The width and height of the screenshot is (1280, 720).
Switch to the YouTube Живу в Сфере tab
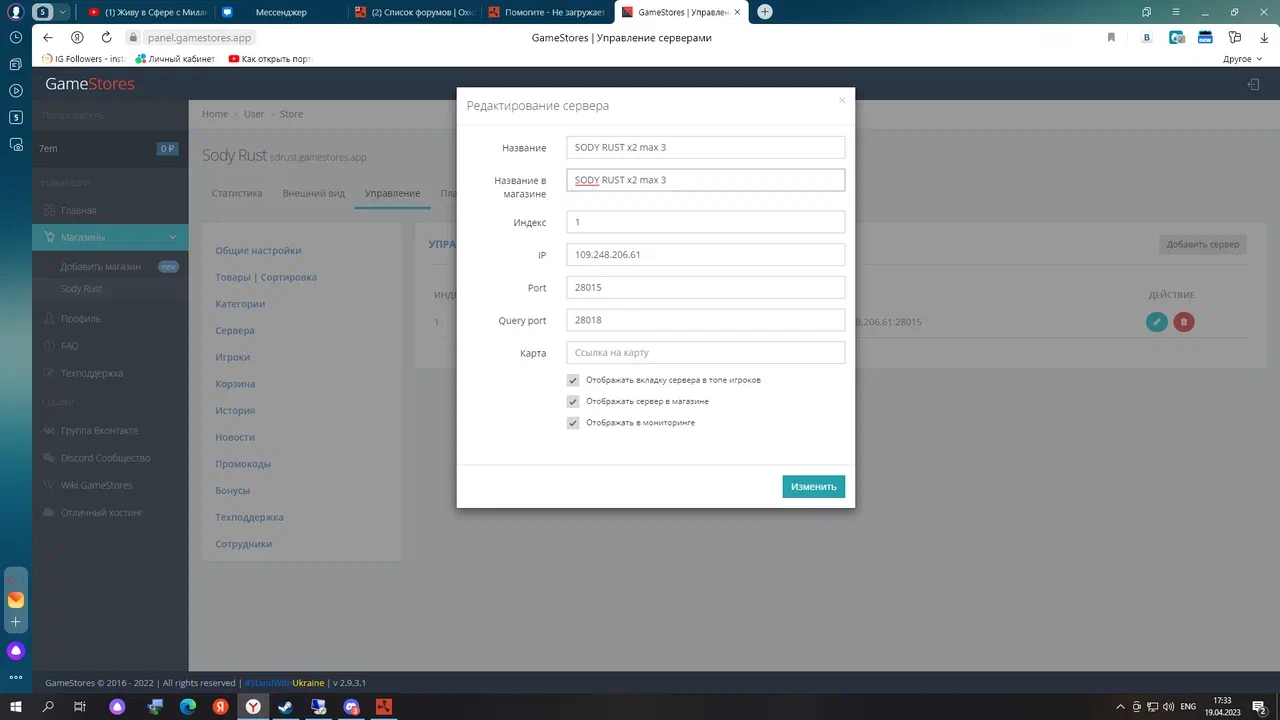[x=148, y=12]
